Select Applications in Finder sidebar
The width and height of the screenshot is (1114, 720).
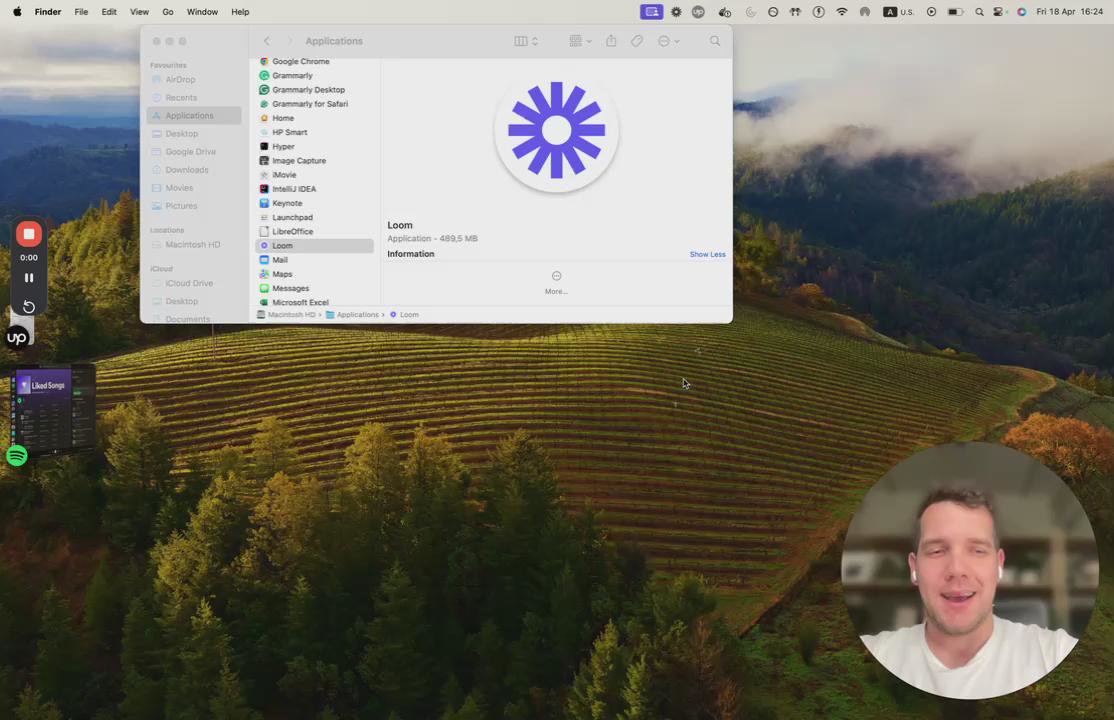[x=194, y=115]
